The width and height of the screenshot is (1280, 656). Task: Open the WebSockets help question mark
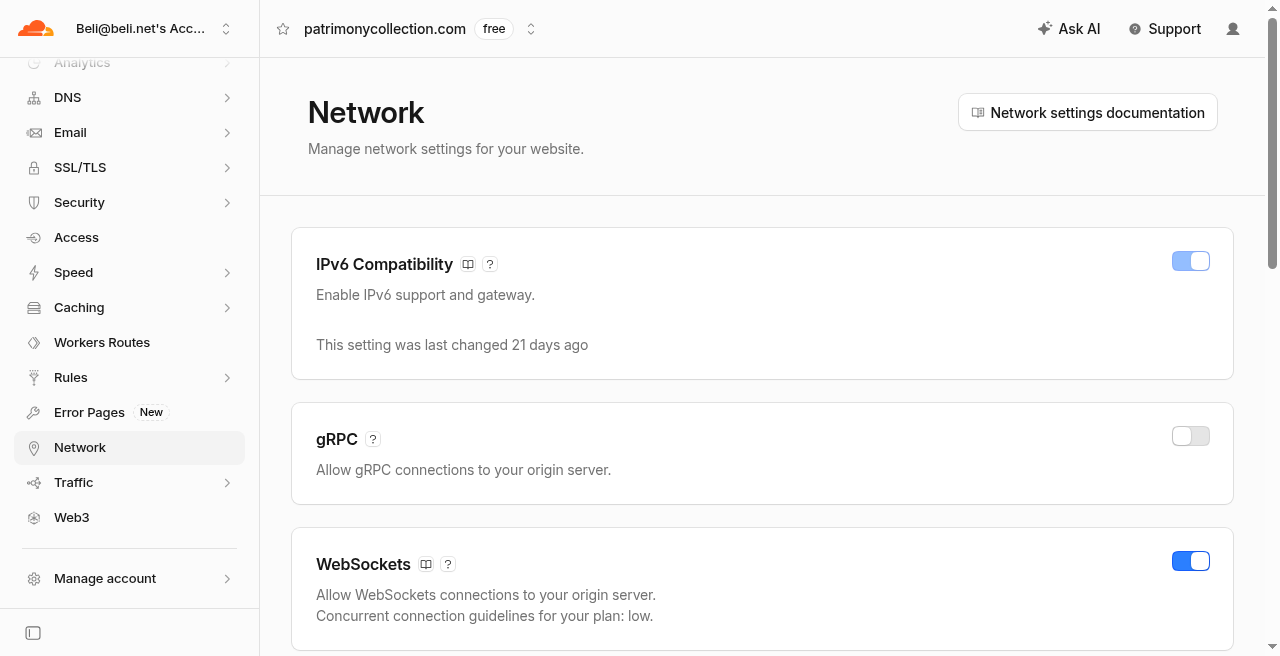448,564
